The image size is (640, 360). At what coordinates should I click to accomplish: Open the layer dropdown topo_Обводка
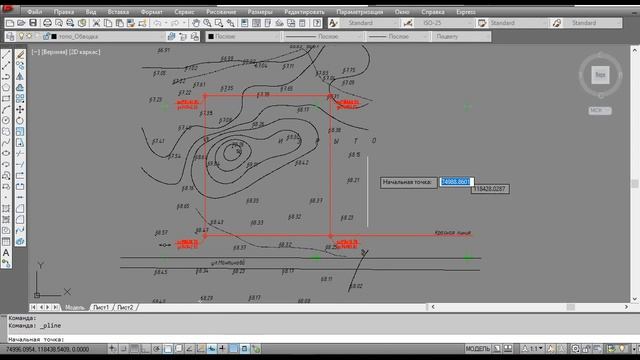point(92,37)
